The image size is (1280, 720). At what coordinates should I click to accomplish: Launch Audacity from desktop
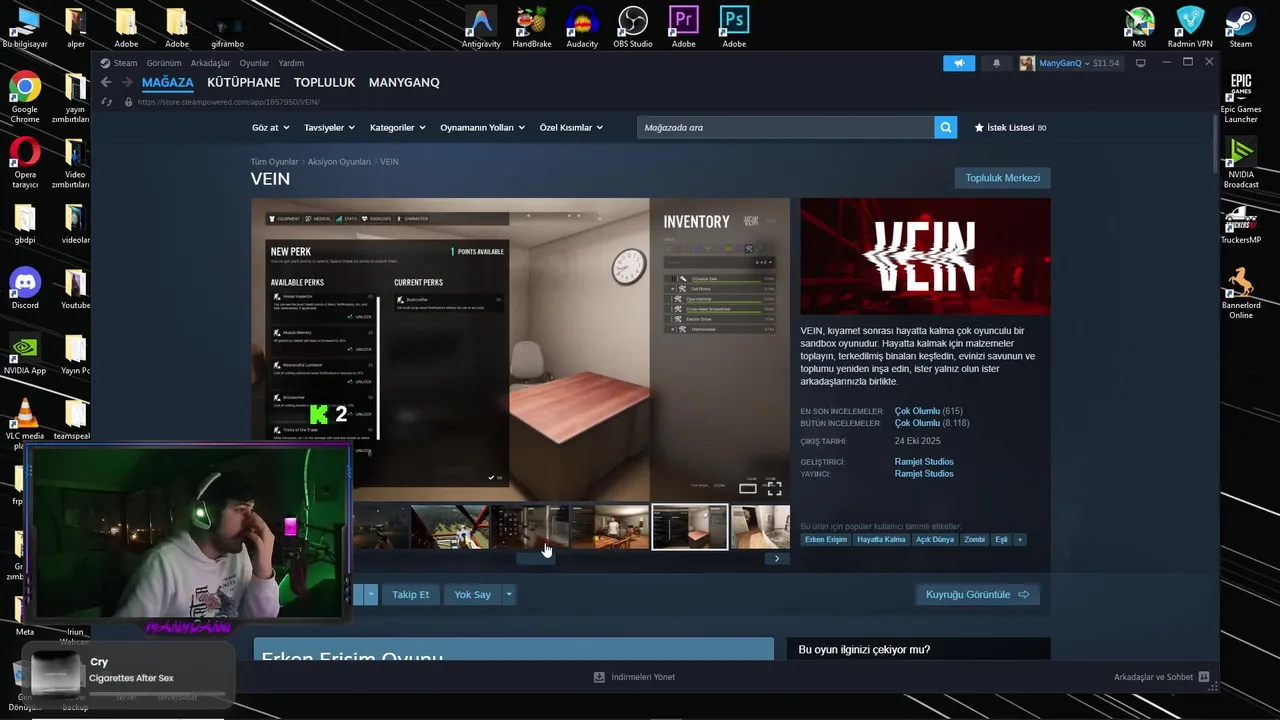[582, 27]
